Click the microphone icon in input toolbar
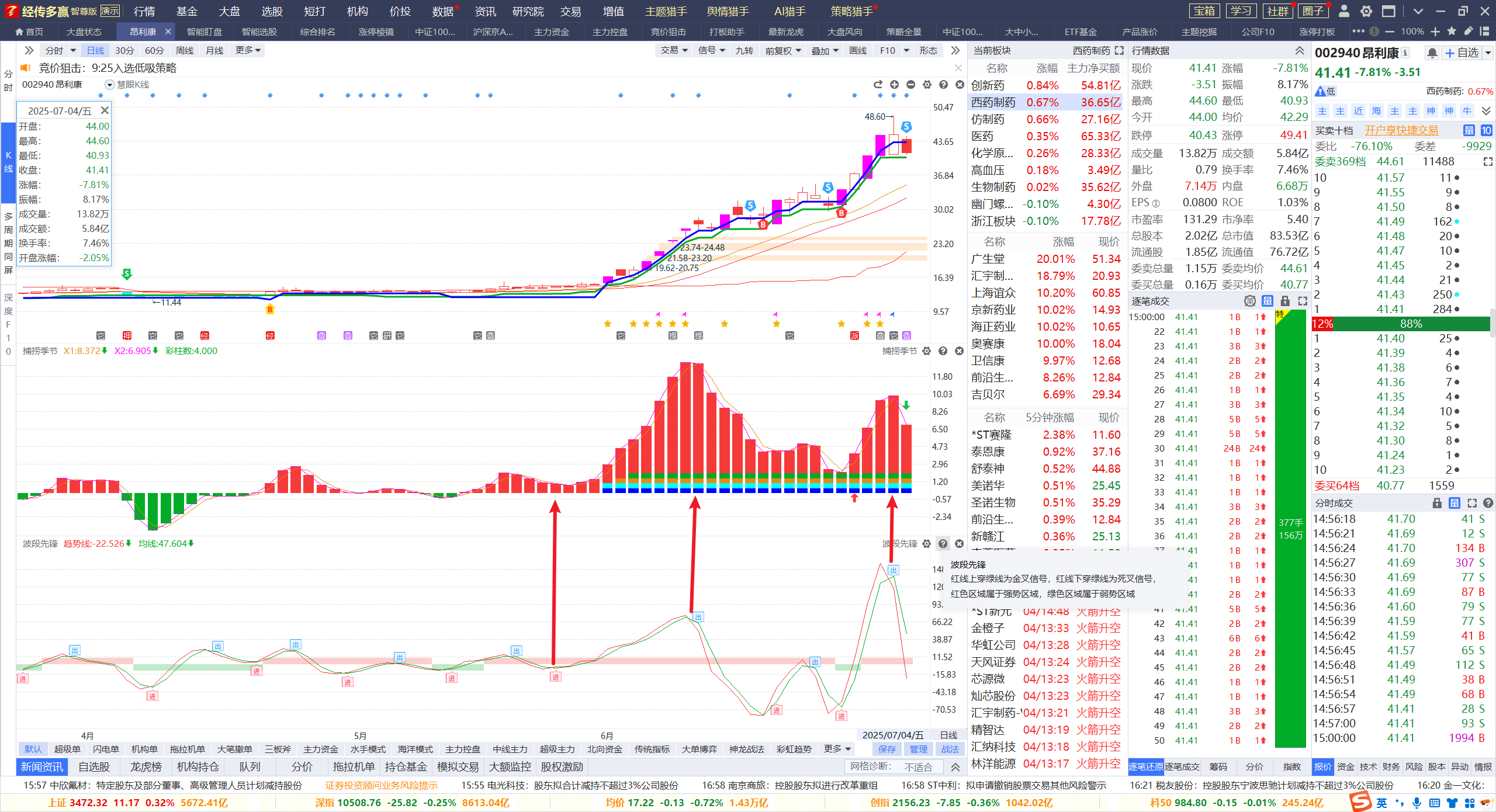The image size is (1496, 812). (x=1417, y=803)
